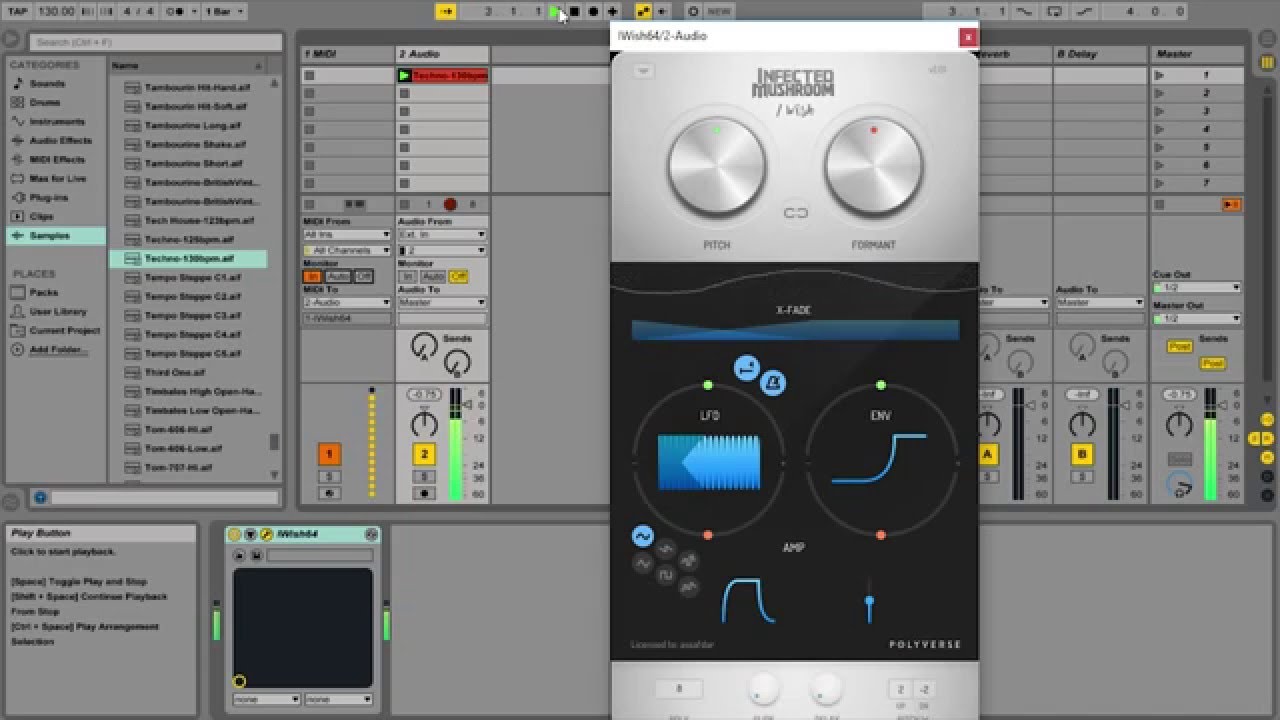Image resolution: width=1280 pixels, height=720 pixels.
Task: Select the 2 Audio track header
Action: tap(442, 54)
